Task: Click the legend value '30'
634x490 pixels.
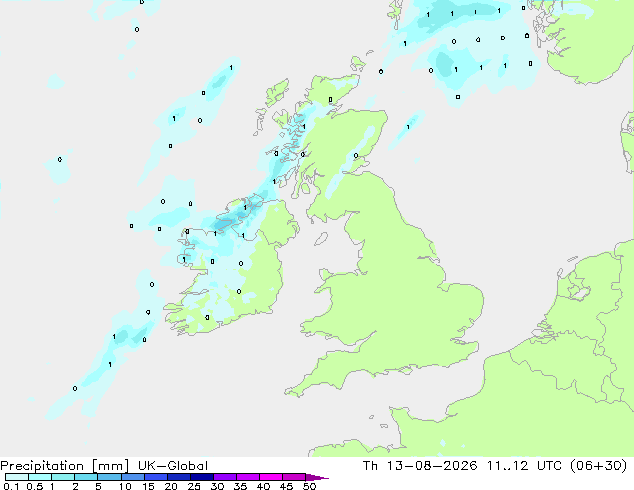Action: [217, 486]
